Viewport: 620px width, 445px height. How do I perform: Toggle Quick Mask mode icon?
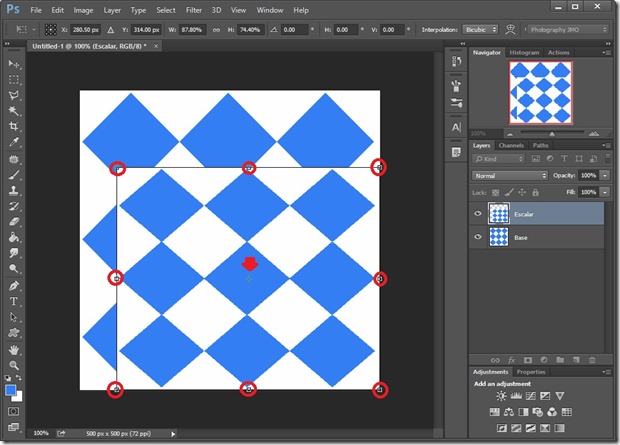(x=13, y=411)
